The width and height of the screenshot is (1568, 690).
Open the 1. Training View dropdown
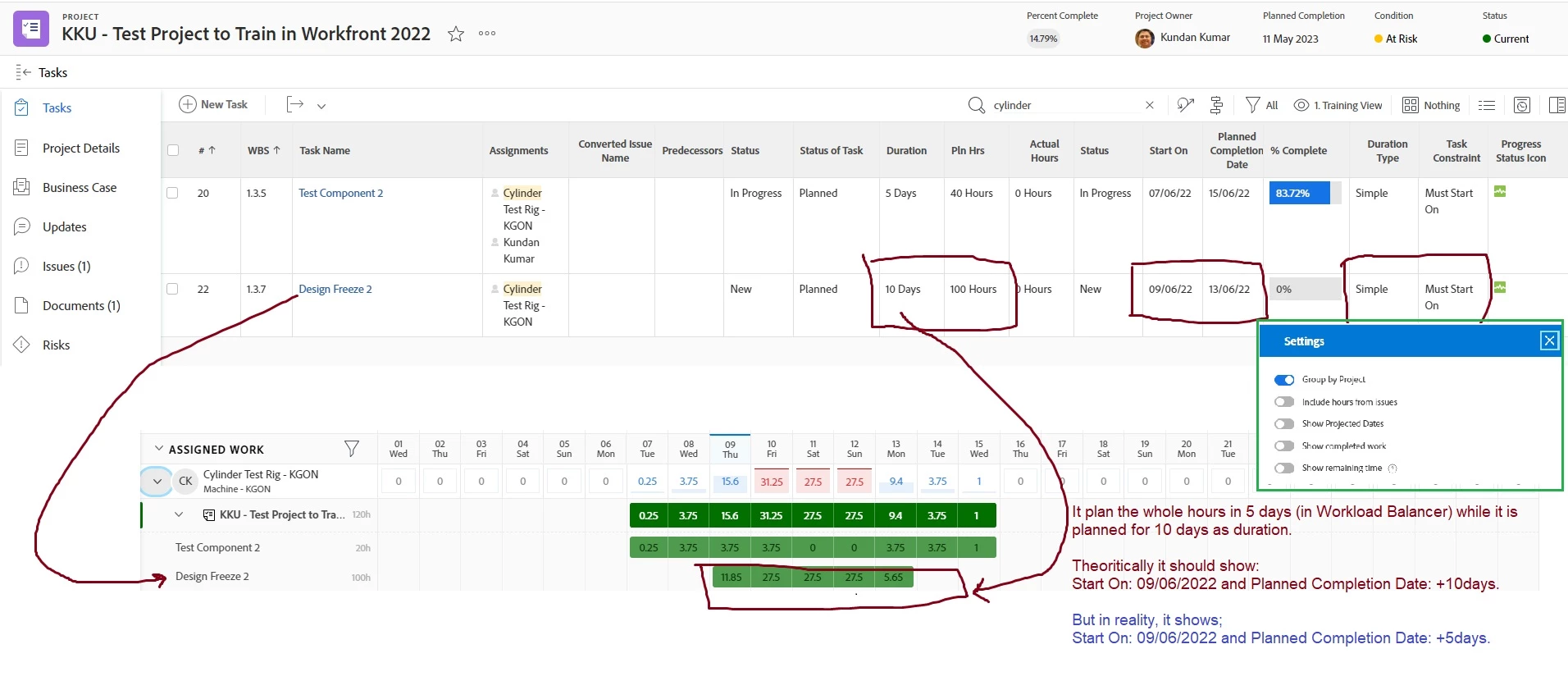[1338, 105]
